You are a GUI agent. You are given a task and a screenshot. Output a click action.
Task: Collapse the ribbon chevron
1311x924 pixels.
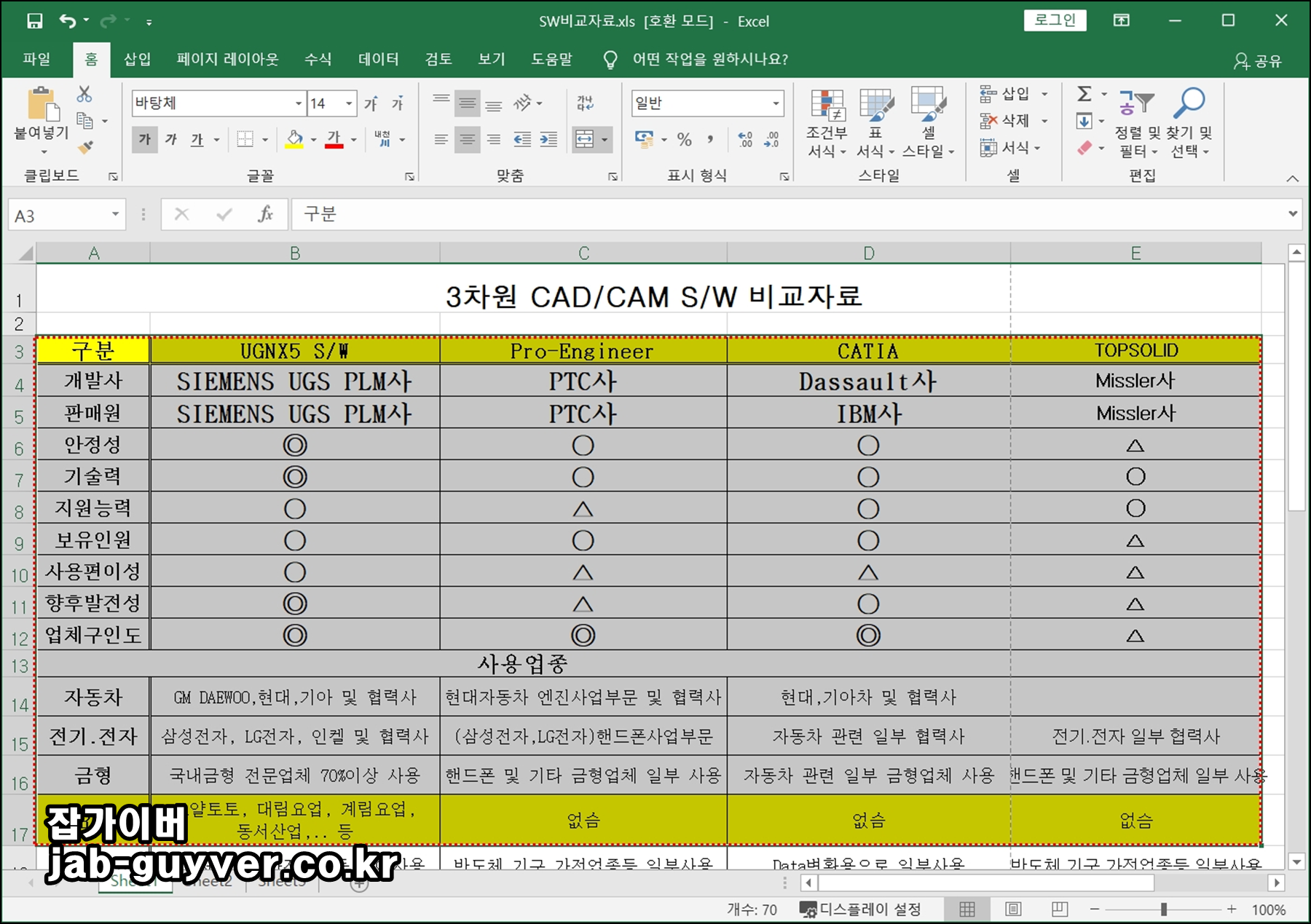tap(1293, 178)
